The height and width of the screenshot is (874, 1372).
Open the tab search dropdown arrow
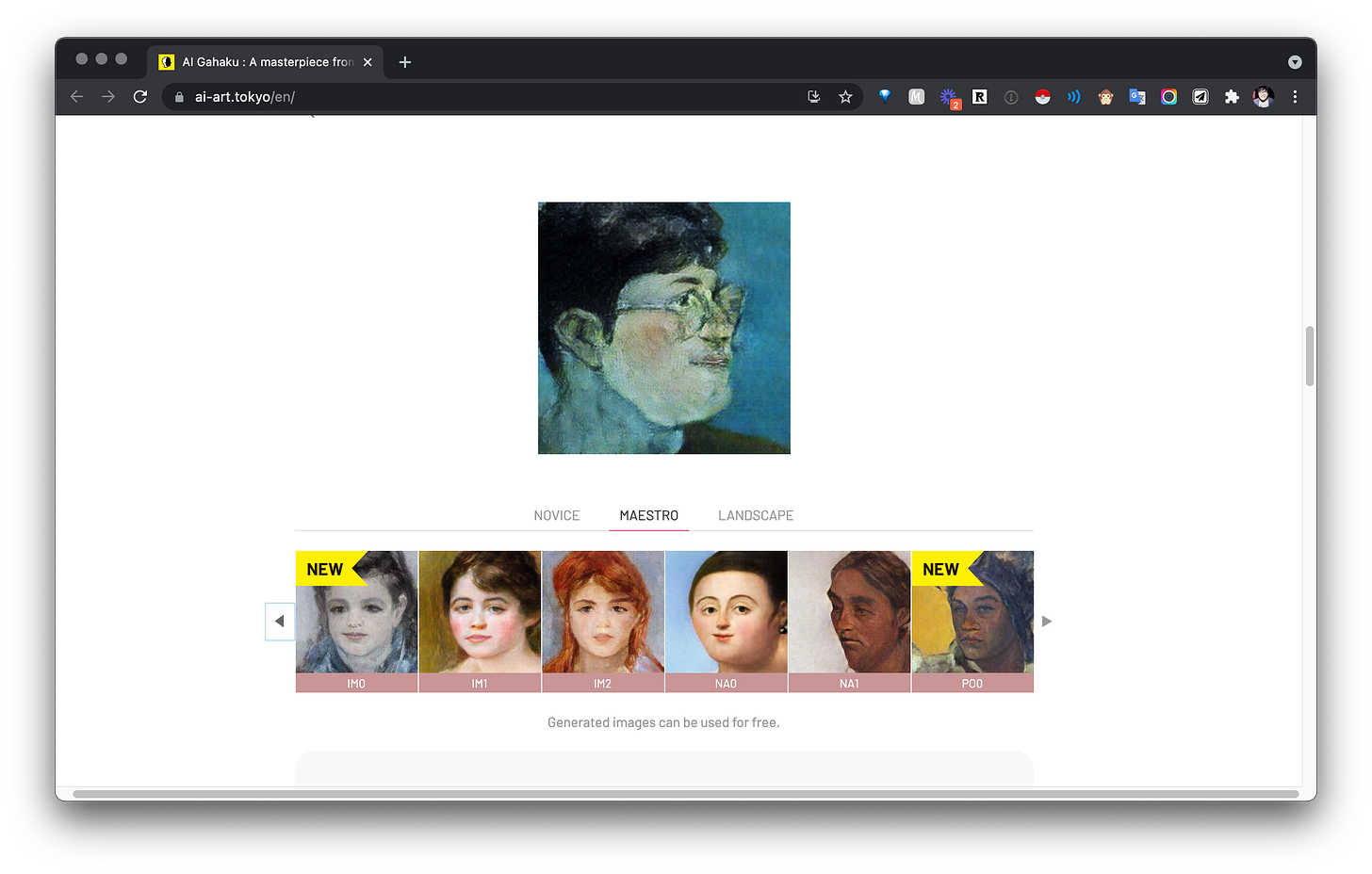point(1295,62)
